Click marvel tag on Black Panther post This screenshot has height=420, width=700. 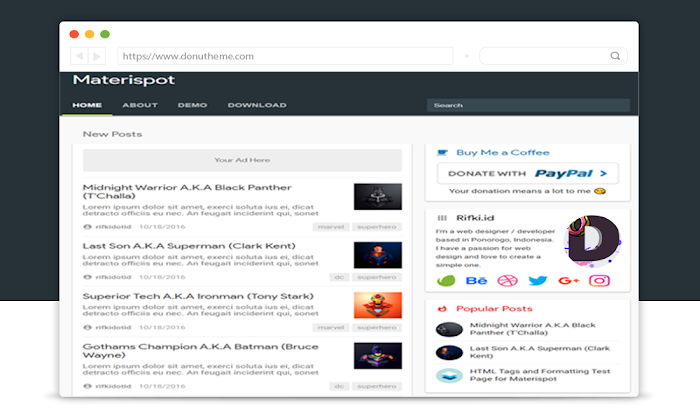click(331, 227)
